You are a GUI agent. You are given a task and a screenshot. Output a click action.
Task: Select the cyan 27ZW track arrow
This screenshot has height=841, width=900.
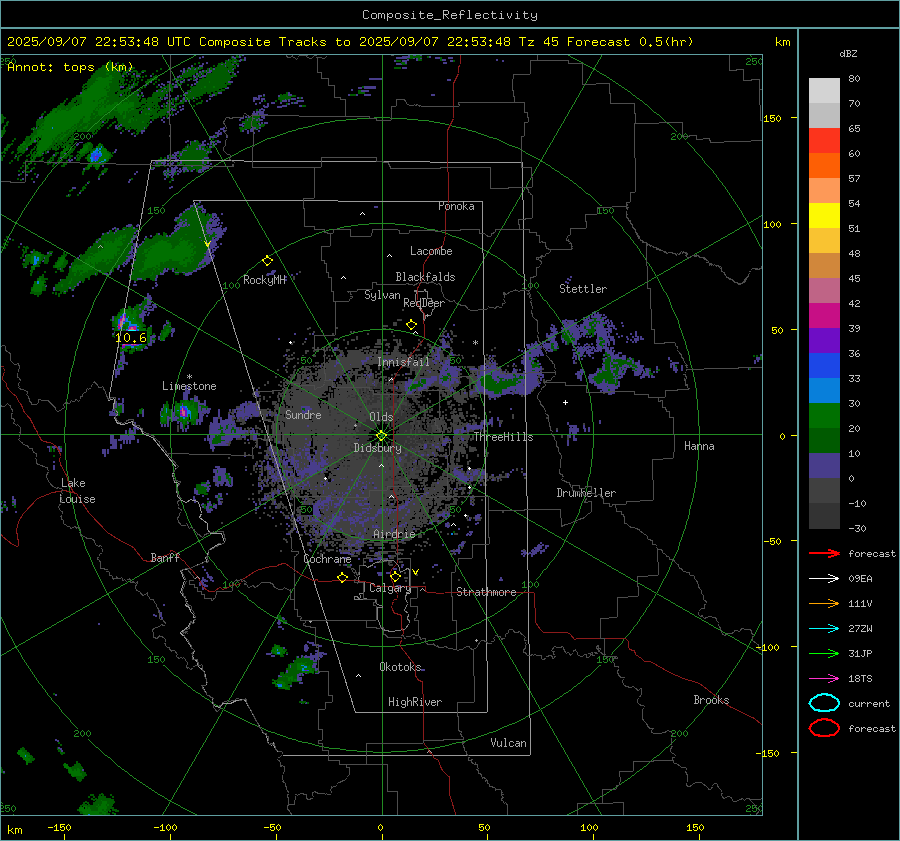click(x=824, y=629)
